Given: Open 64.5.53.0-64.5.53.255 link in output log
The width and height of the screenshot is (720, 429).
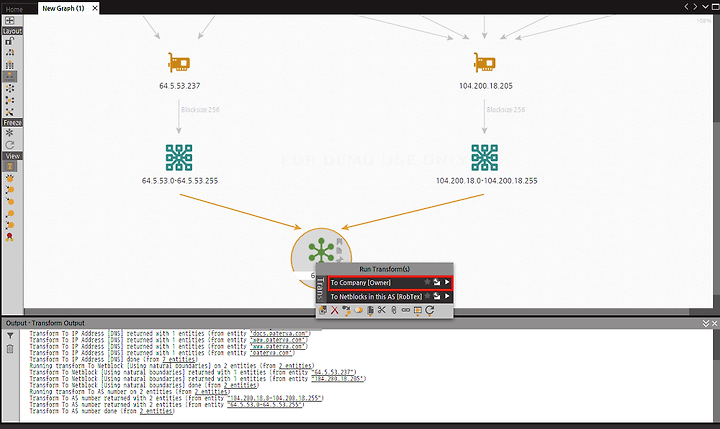Looking at the screenshot, I should (266, 405).
